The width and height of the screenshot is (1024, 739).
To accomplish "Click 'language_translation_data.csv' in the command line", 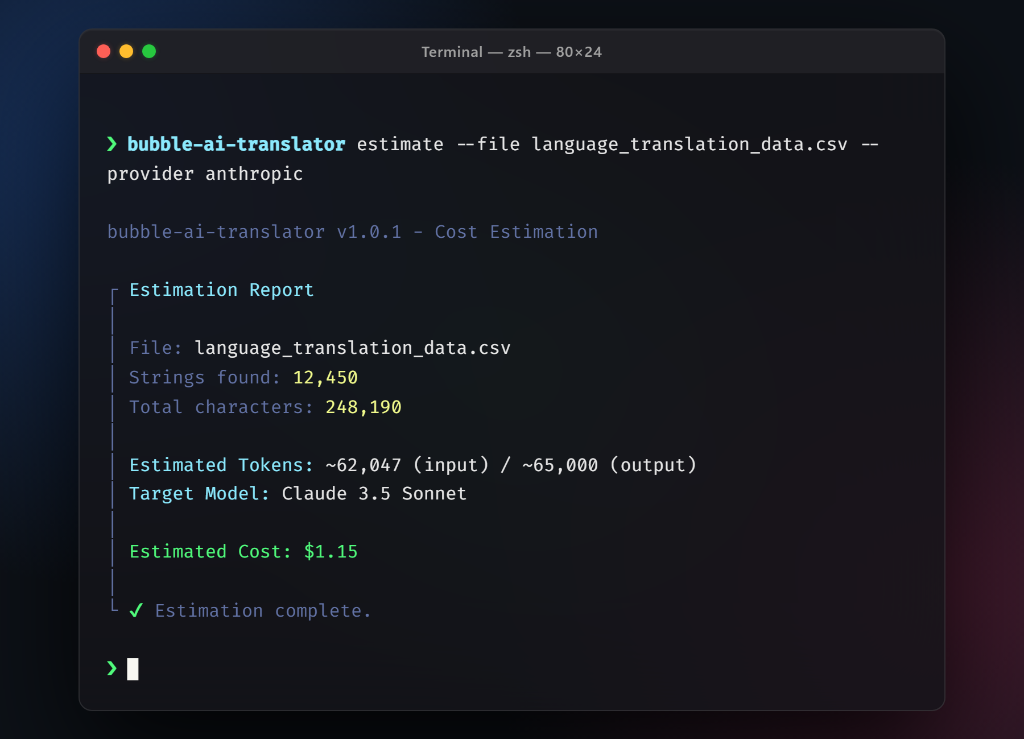I will coord(690,145).
